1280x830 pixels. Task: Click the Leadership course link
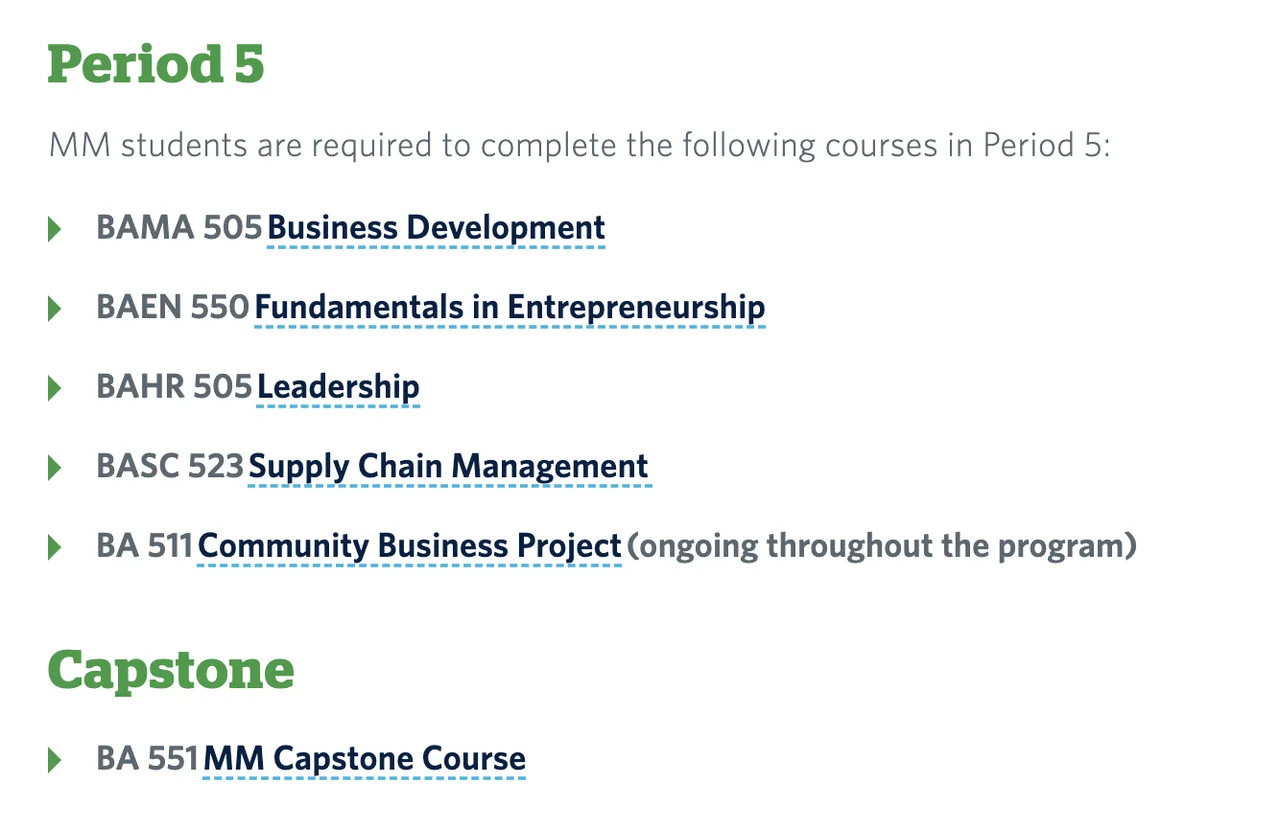click(x=338, y=387)
